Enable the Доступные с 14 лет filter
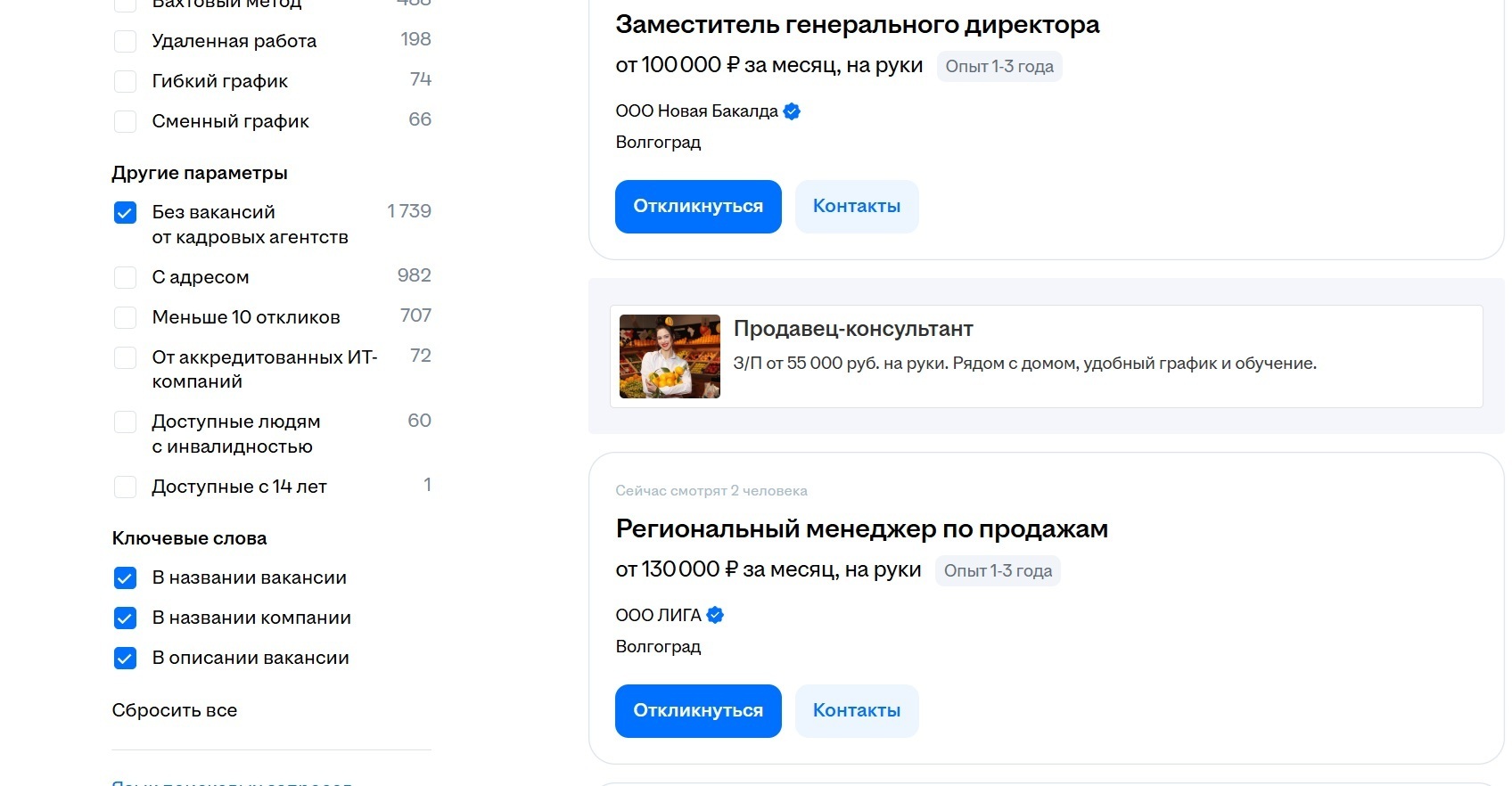 pyautogui.click(x=125, y=487)
